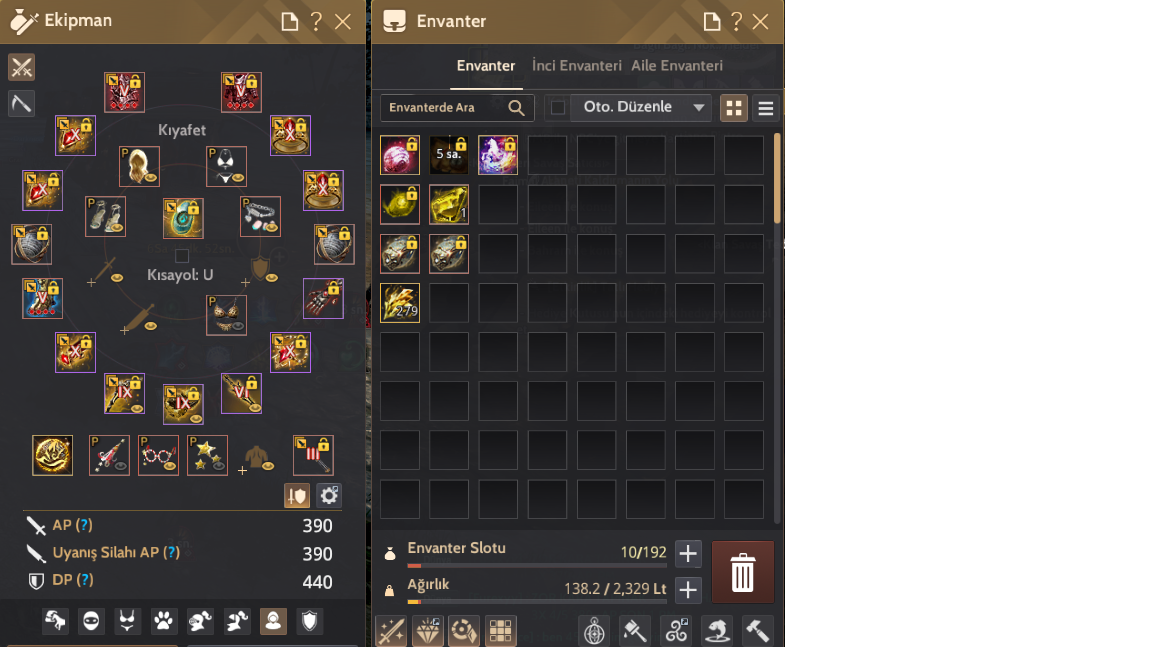Image resolution: width=1152 pixels, height=648 pixels.
Task: Toggle checkbox beside Oto. Düzenle
Action: [558, 107]
